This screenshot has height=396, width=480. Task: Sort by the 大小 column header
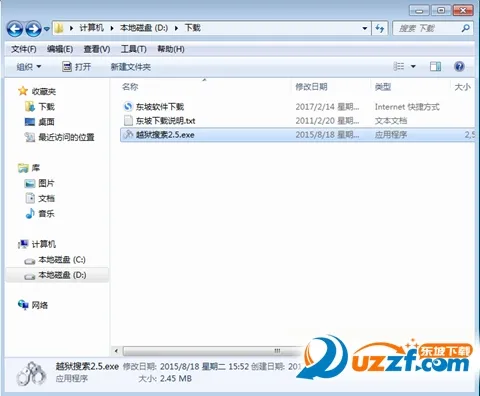click(x=463, y=87)
